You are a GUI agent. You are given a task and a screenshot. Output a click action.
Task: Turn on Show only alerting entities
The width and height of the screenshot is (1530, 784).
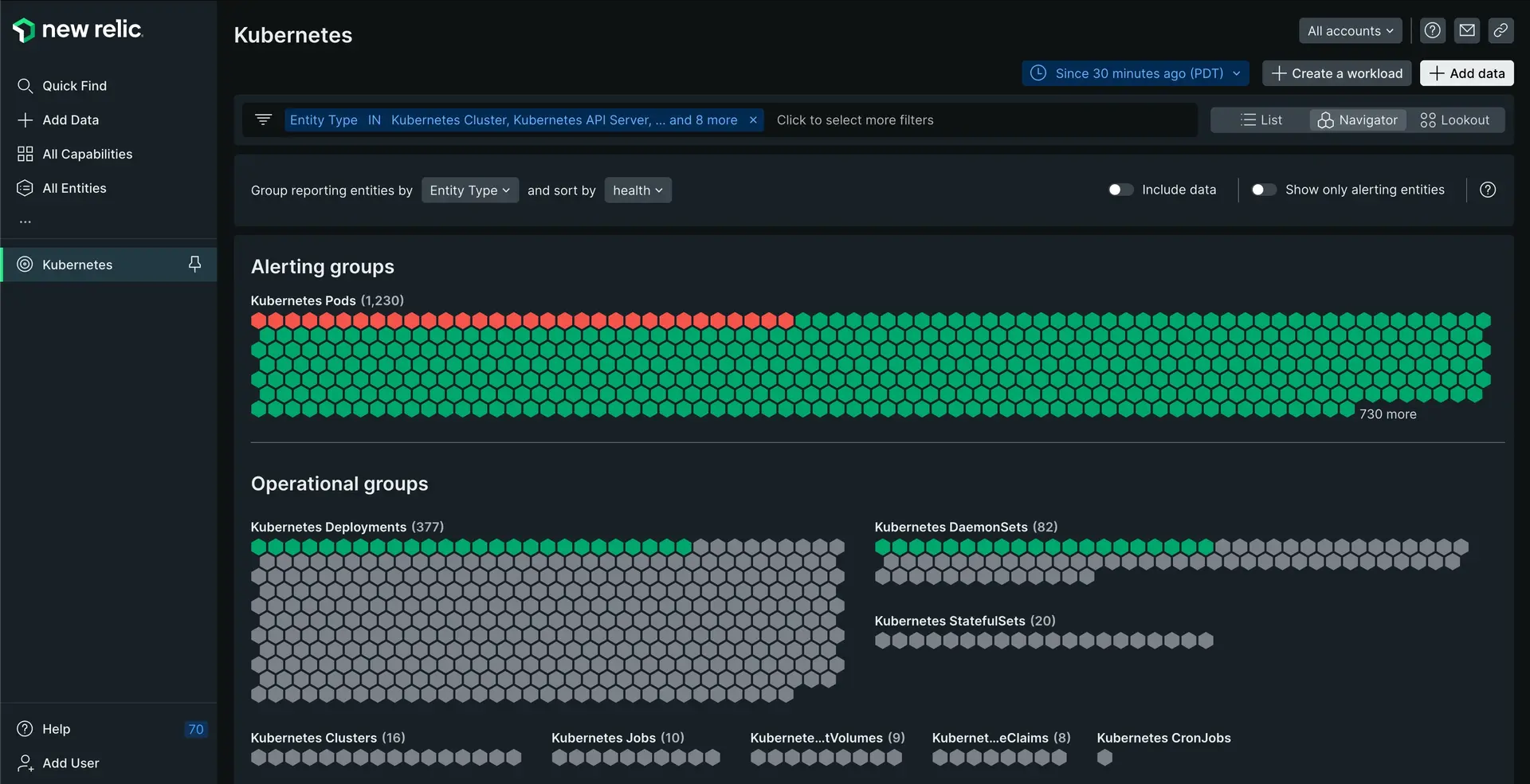pos(1263,190)
